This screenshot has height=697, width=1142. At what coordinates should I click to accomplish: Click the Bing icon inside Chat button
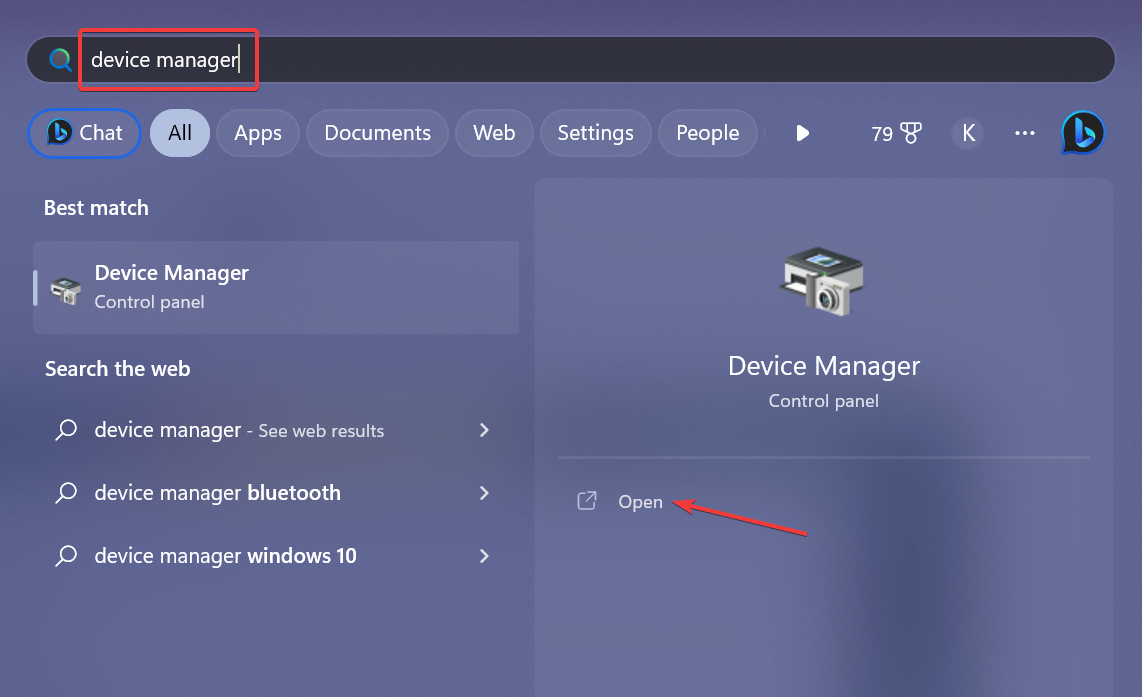[59, 133]
